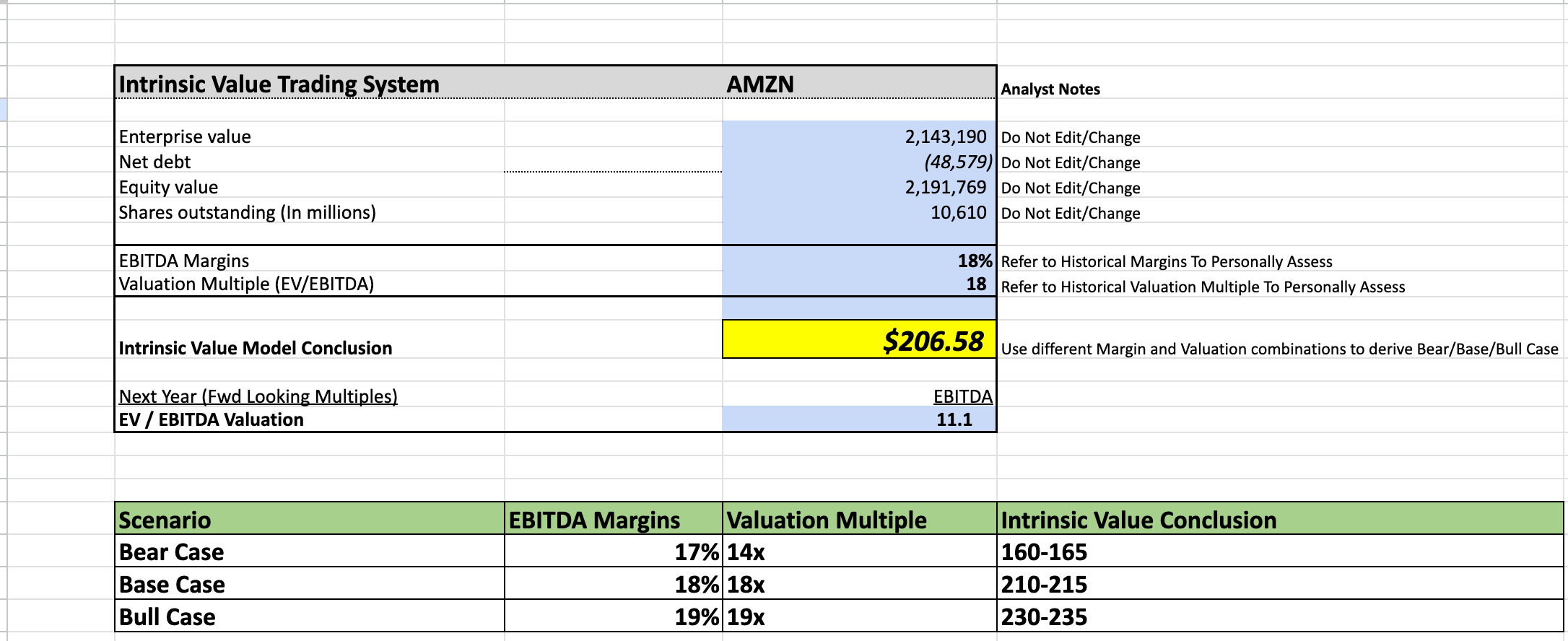Screen dimensions: 1568x641
Task: Click the 160-165 Bear Case conclusion
Action: click(x=1280, y=551)
